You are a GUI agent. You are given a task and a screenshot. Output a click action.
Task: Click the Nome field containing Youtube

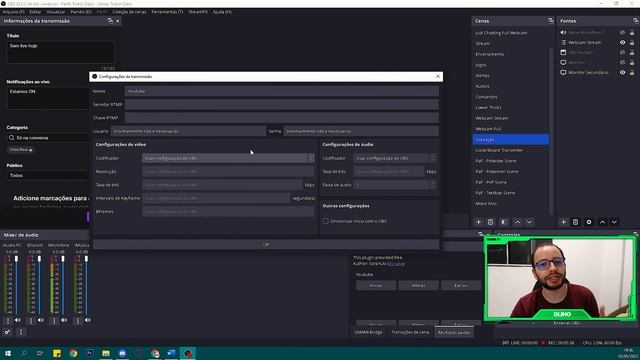[x=282, y=91]
